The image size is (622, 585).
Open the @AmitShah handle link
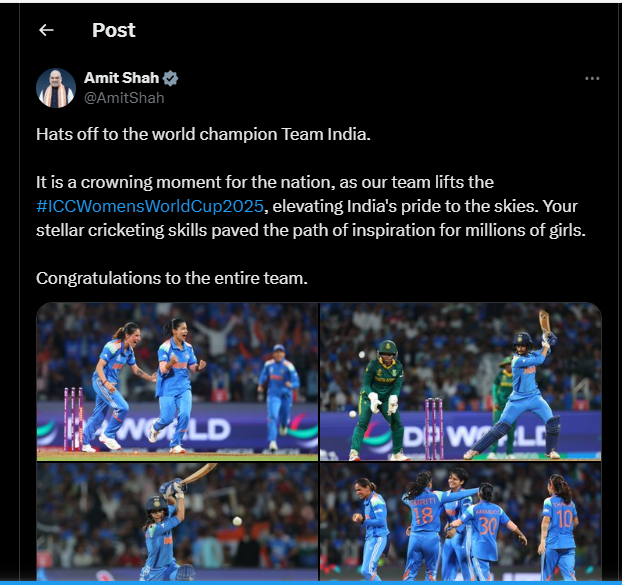(x=124, y=98)
